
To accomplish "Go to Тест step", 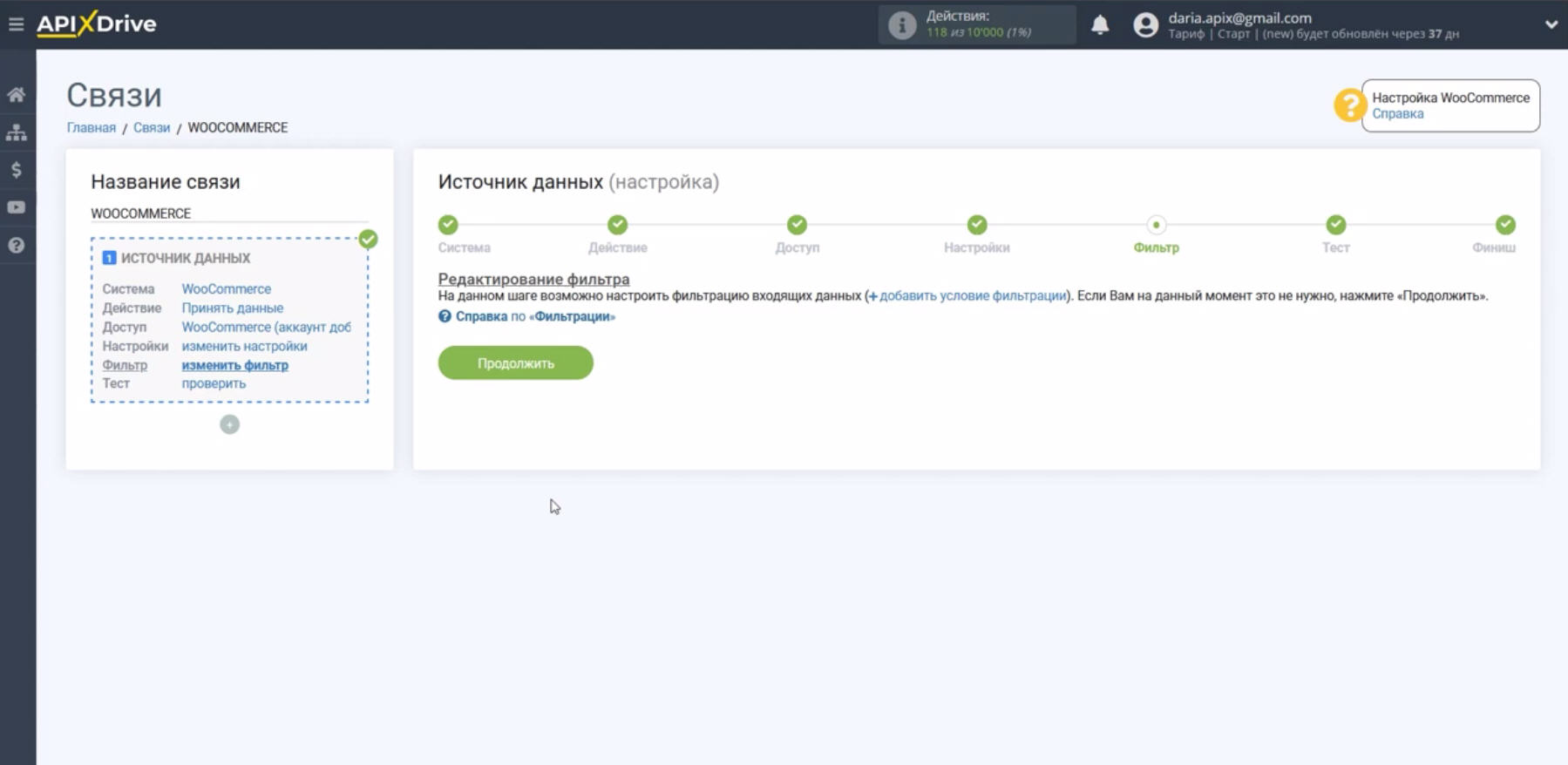I will click(1335, 225).
